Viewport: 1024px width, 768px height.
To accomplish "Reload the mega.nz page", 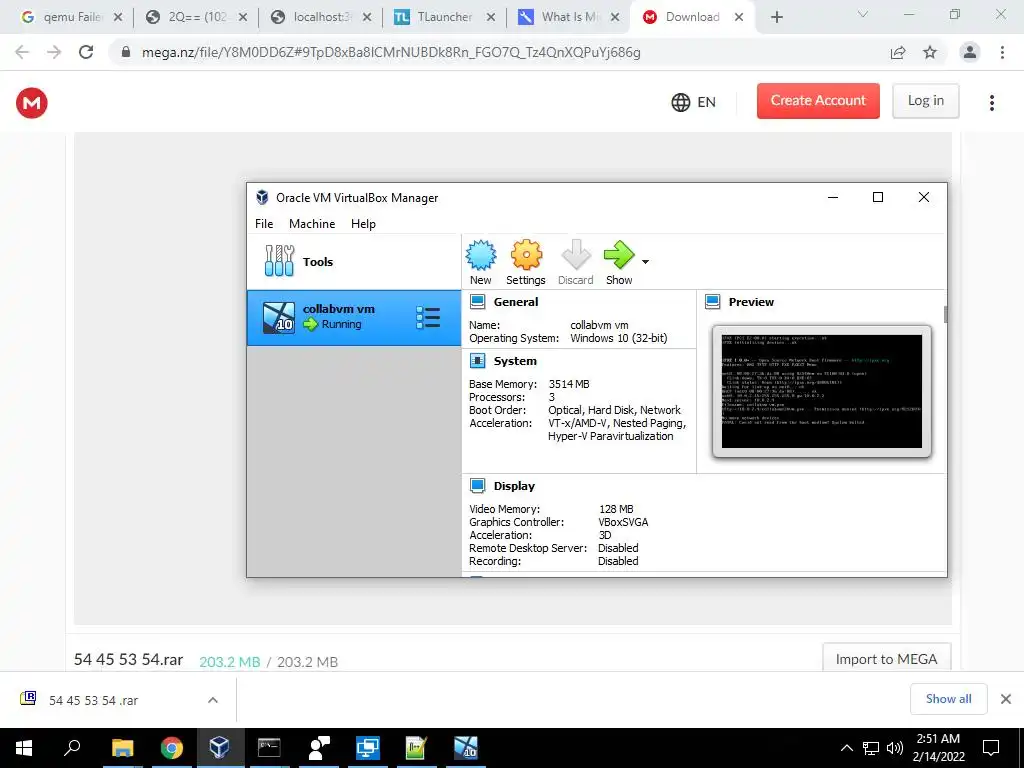I will point(86,52).
